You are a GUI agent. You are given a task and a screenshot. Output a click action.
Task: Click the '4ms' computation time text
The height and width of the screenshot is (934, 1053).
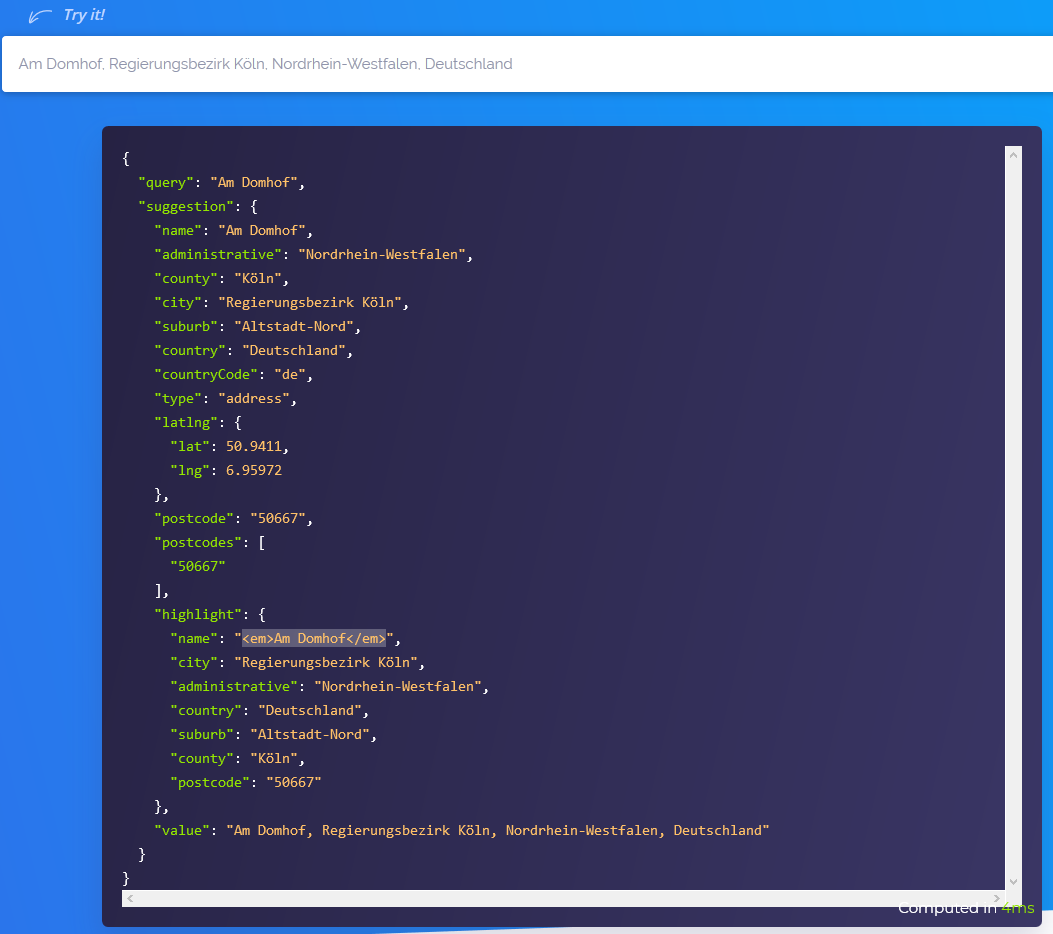(x=1018, y=908)
